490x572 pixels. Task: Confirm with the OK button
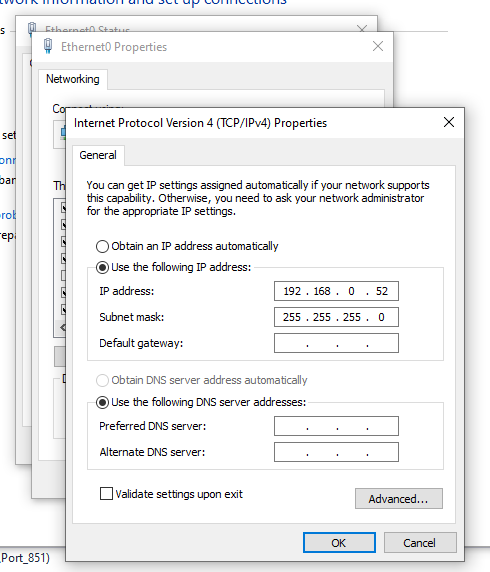pyautogui.click(x=339, y=543)
